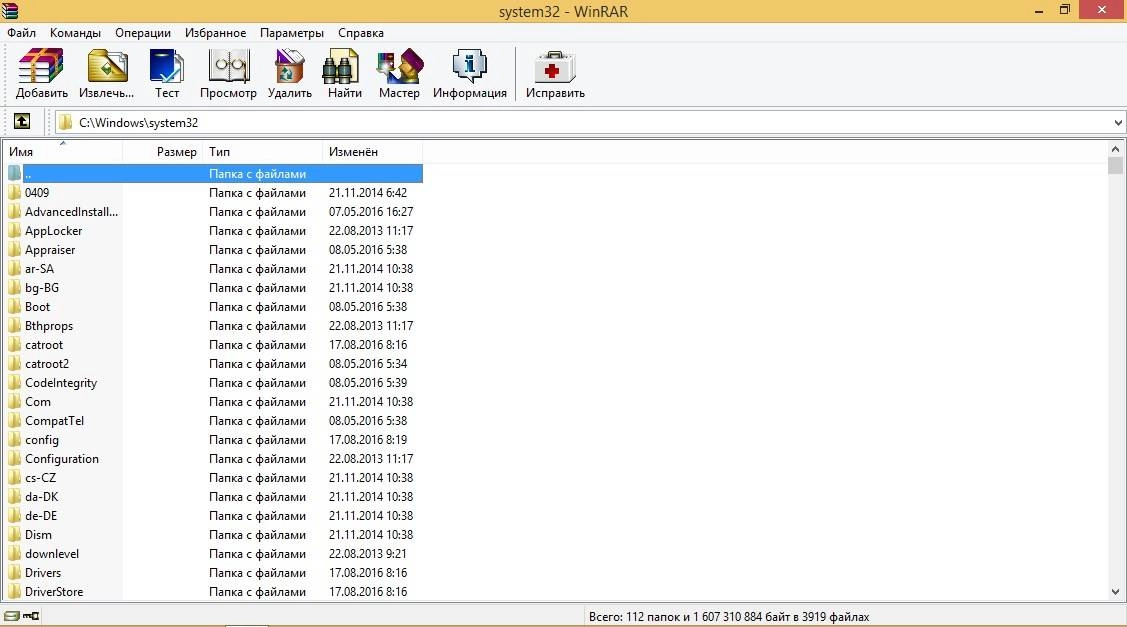Click the disk drive icon in status bar
Image resolution: width=1127 pixels, height=627 pixels.
(12, 616)
